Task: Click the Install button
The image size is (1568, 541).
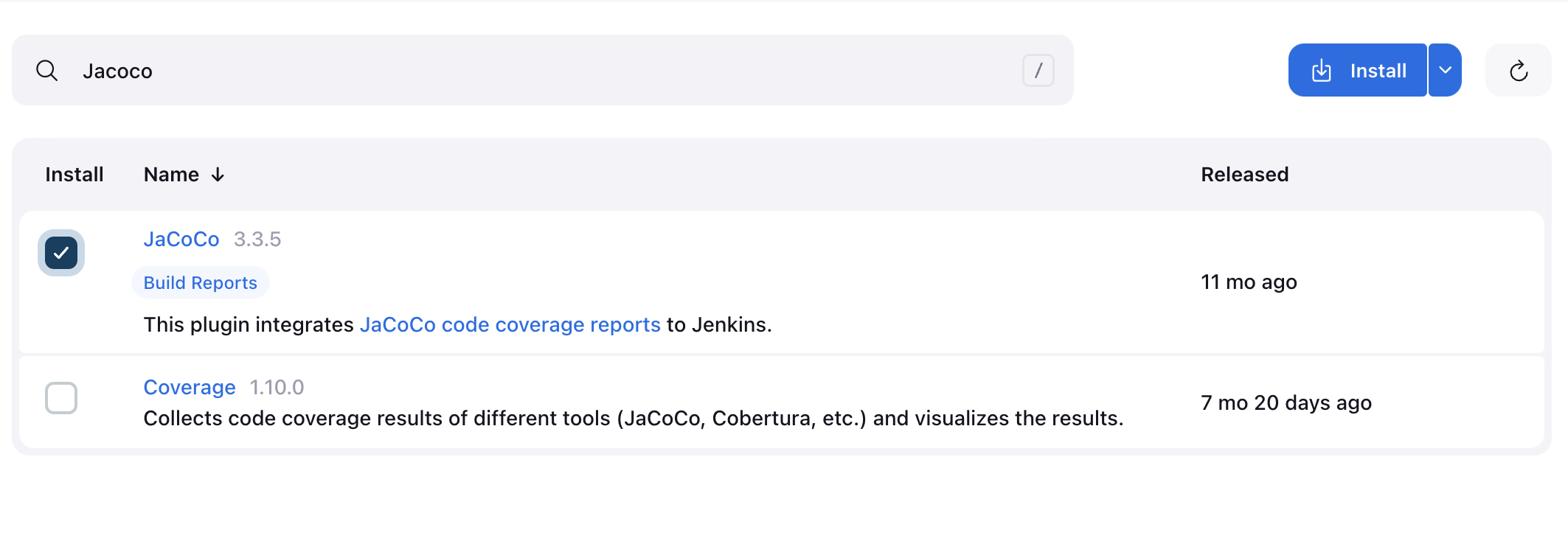Action: (1358, 71)
